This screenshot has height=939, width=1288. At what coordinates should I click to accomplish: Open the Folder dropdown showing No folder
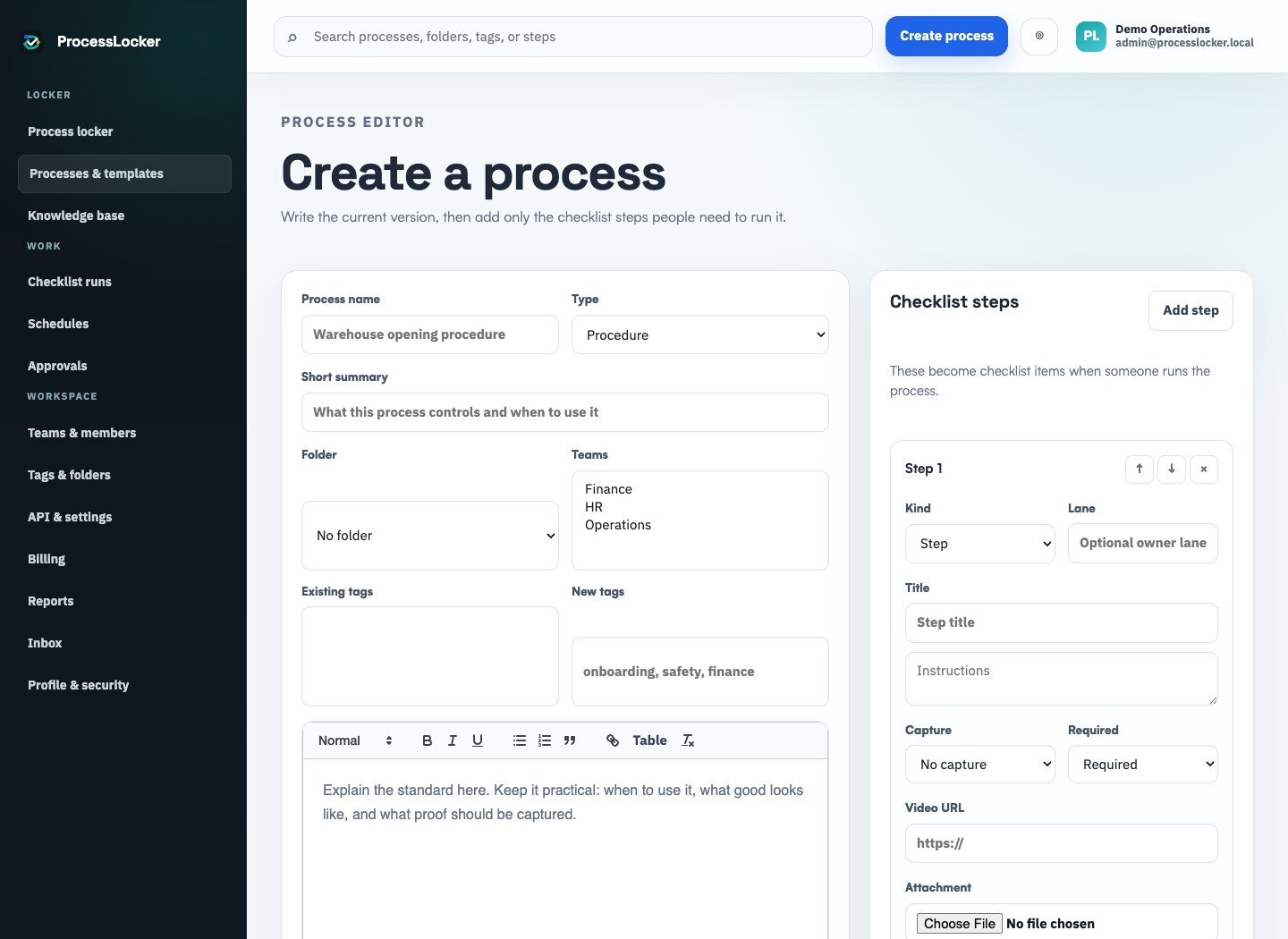430,536
